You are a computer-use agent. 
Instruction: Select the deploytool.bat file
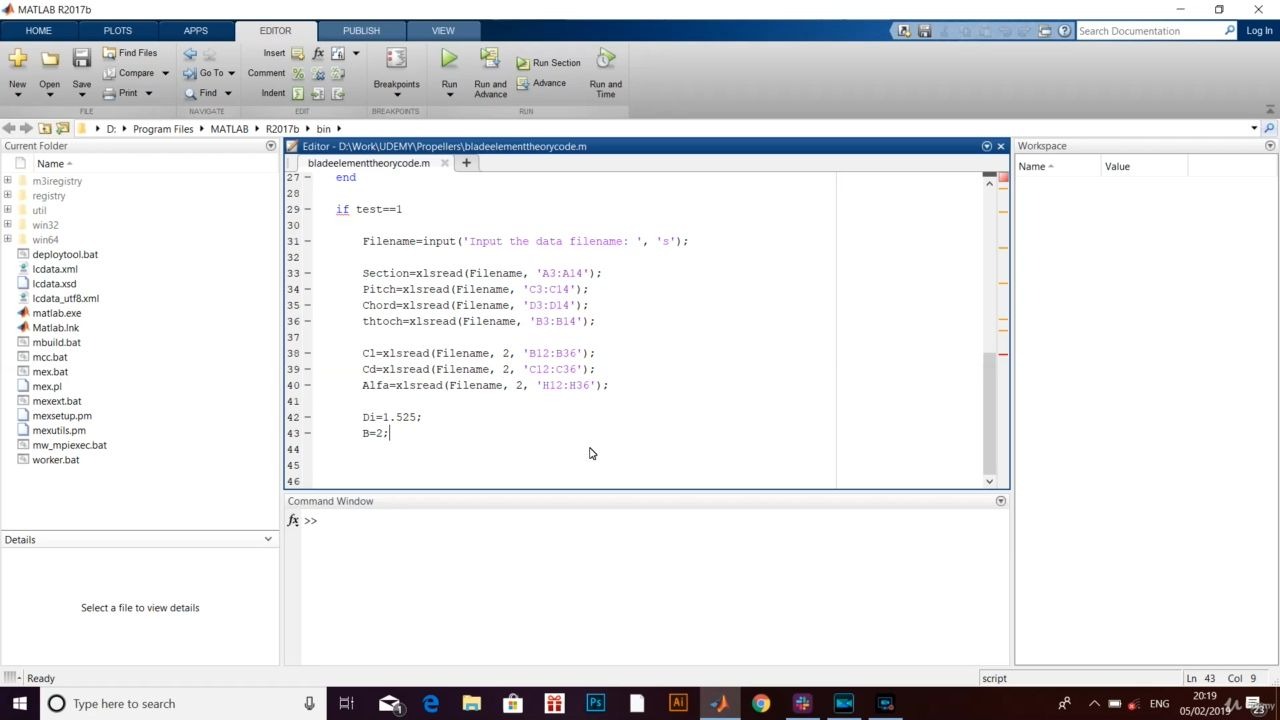[x=64, y=255]
